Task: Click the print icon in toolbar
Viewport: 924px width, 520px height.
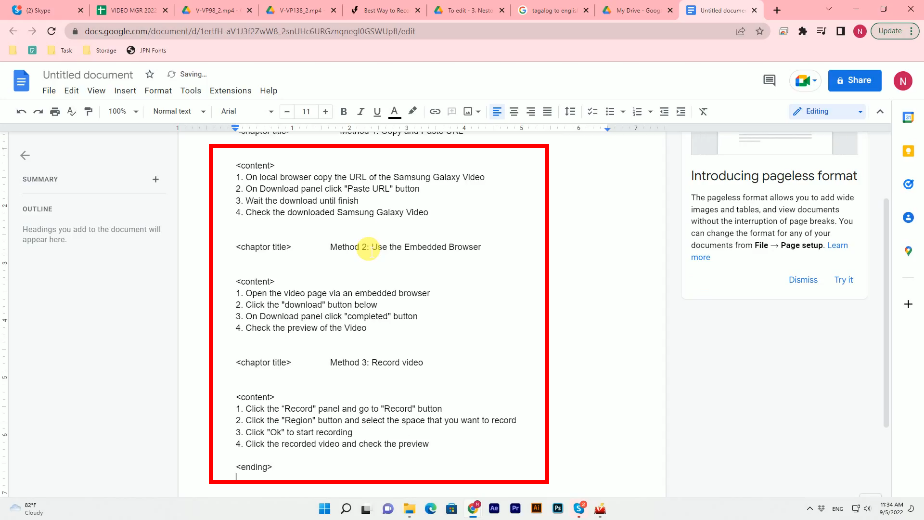Action: click(56, 111)
